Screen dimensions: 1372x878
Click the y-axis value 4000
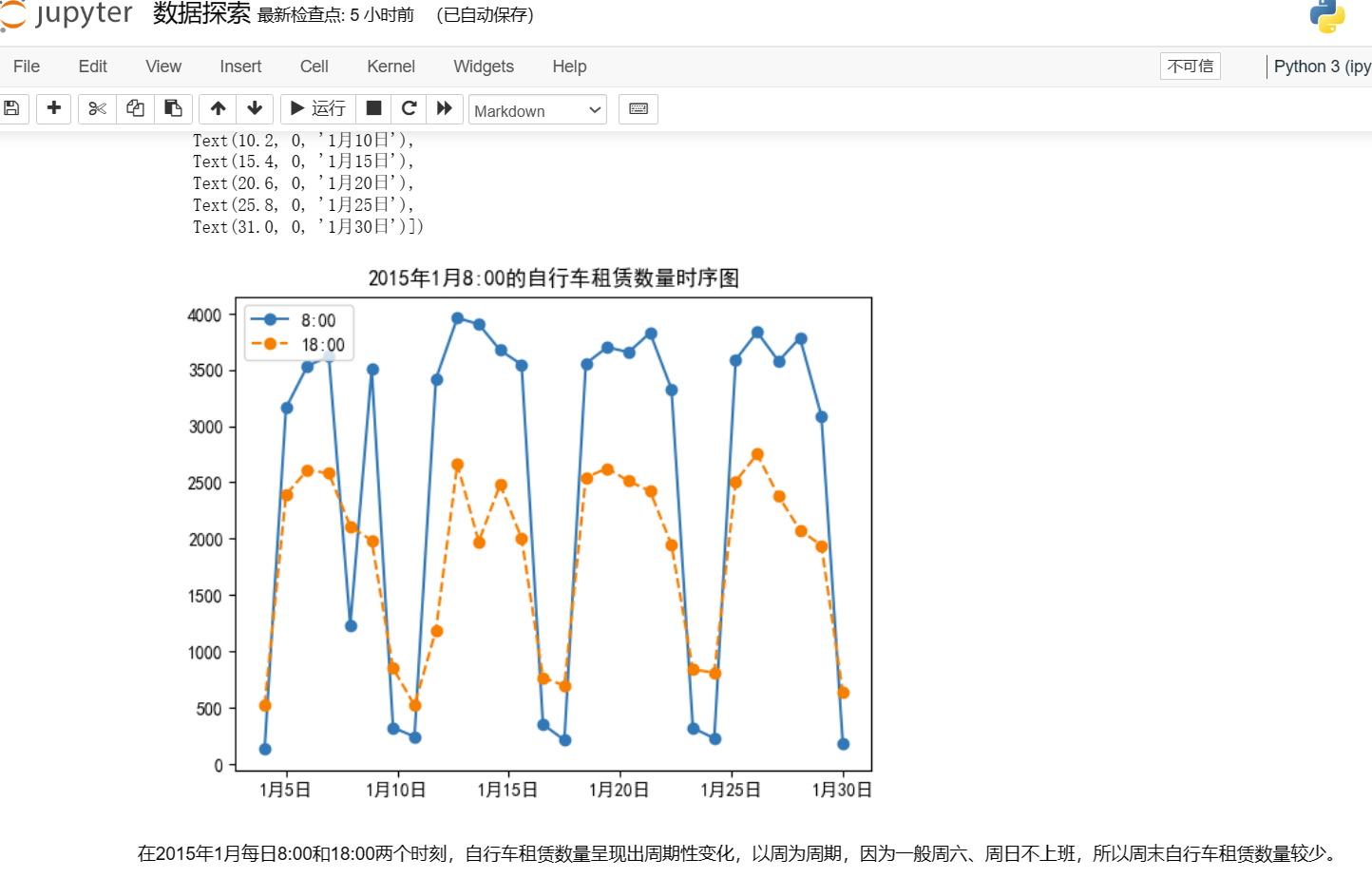pyautogui.click(x=205, y=315)
